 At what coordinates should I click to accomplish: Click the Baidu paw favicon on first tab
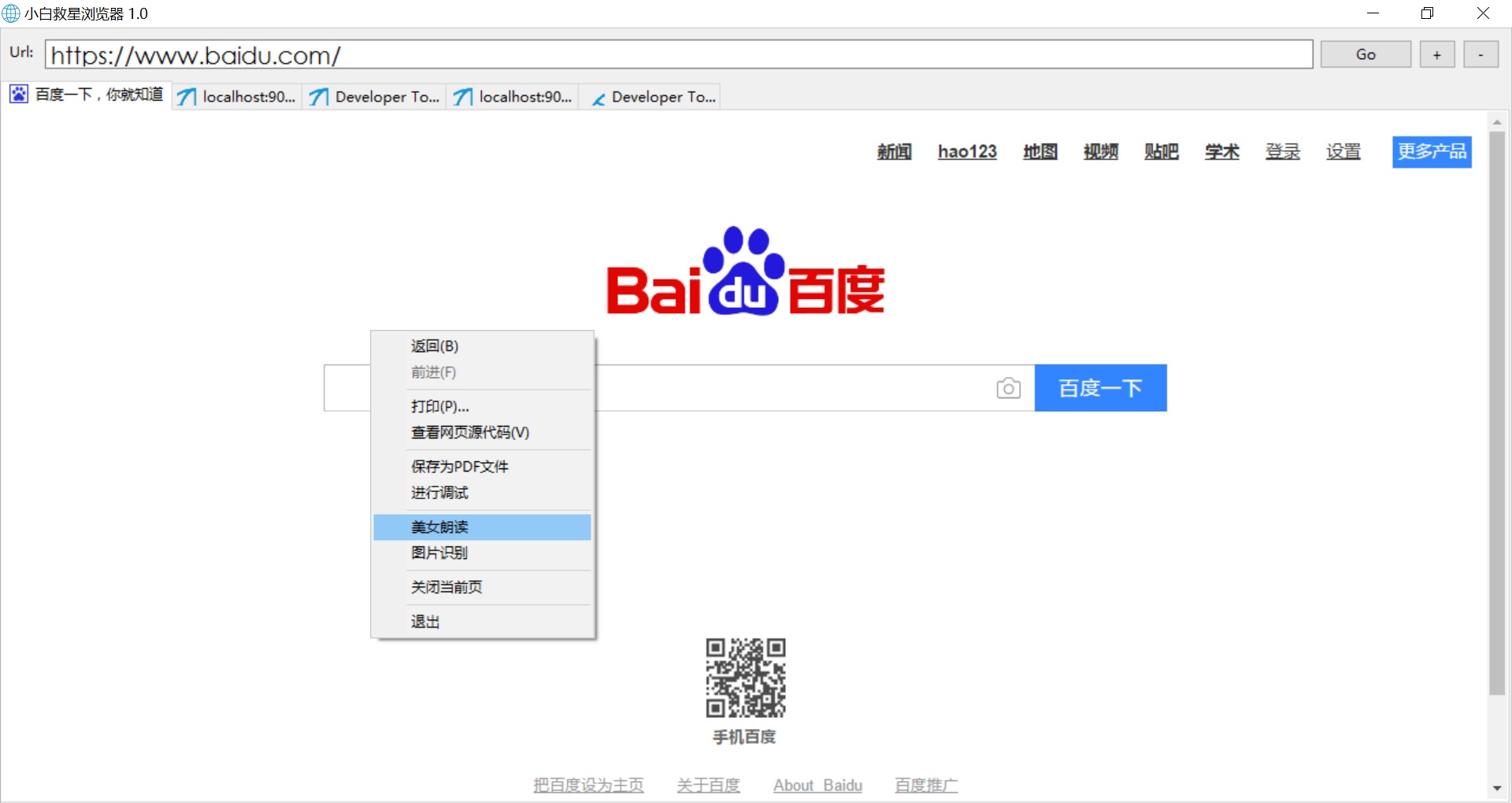[x=19, y=94]
